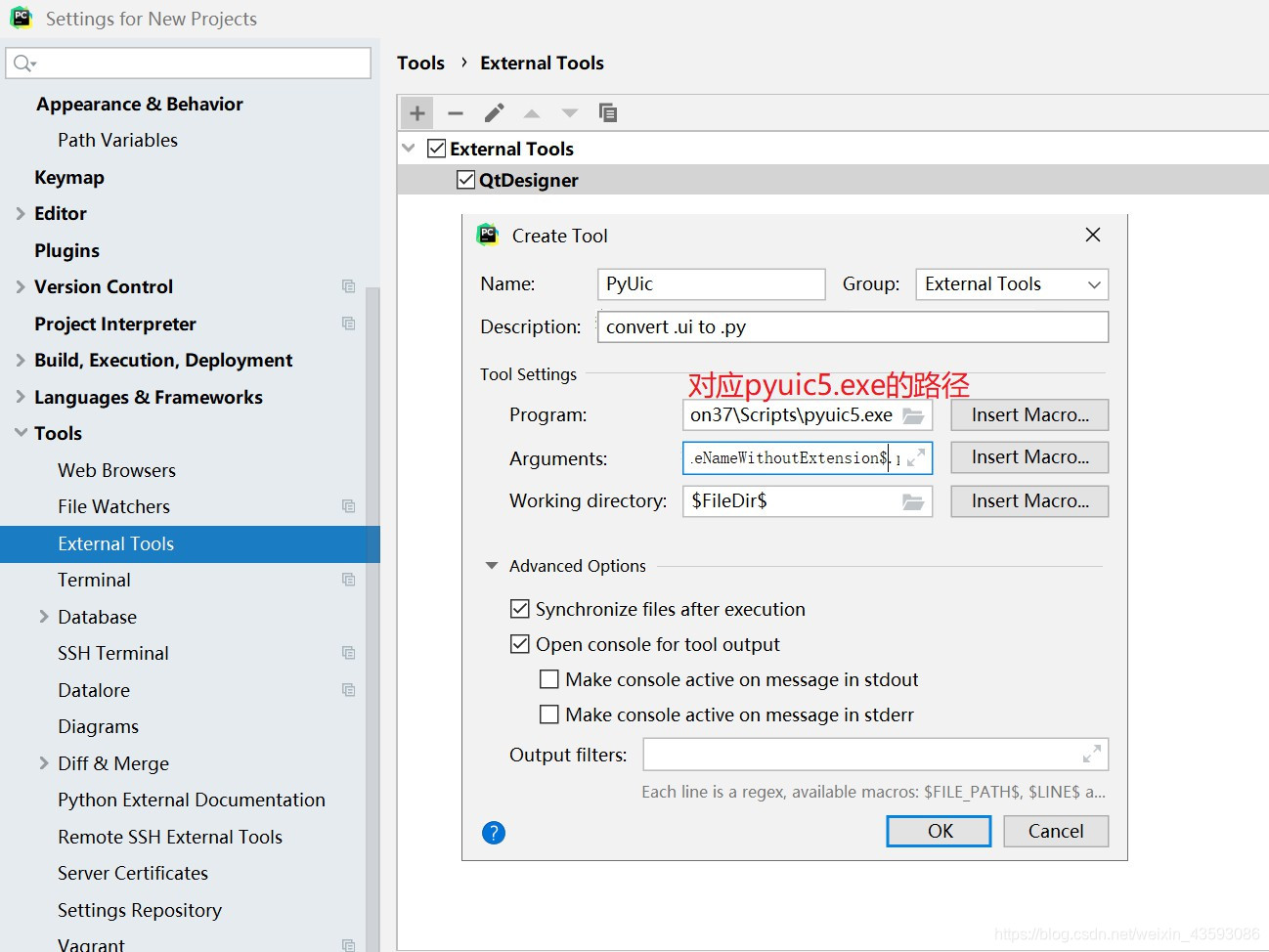Click Insert Macro next to Program field
The height and width of the screenshot is (952, 1269).
(x=1028, y=414)
